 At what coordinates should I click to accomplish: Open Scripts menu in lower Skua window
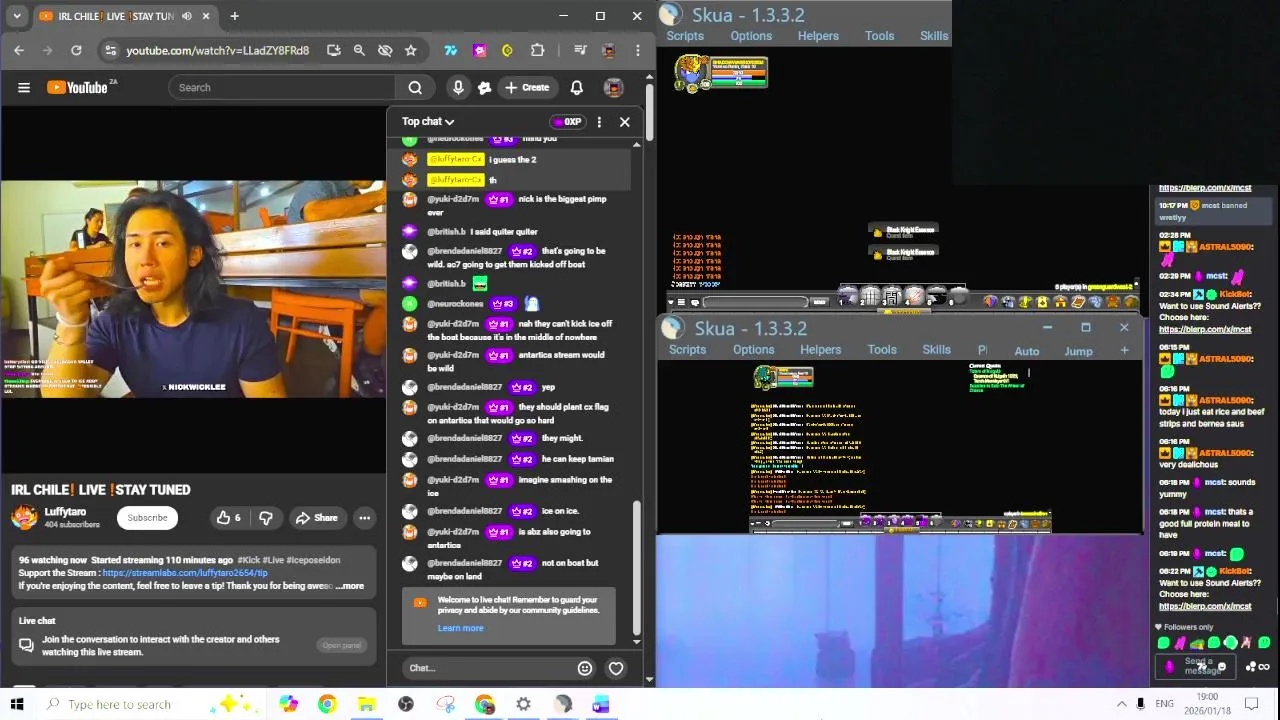coord(687,350)
